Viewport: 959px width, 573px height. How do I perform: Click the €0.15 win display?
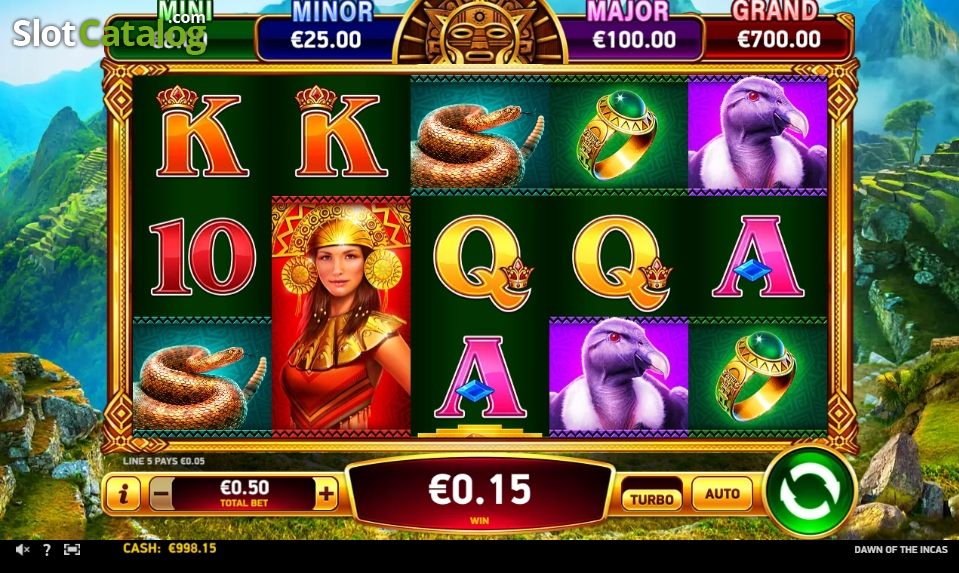tap(480, 495)
